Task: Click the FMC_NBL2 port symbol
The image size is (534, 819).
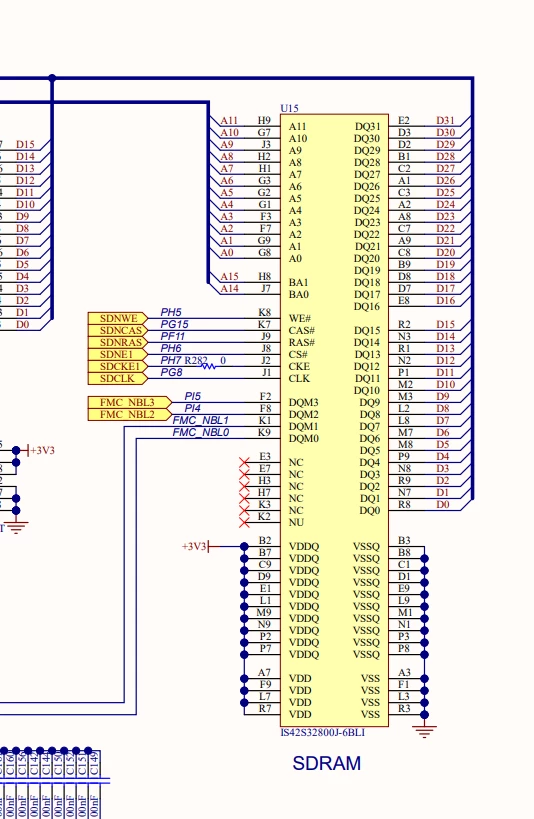Action: (129, 414)
